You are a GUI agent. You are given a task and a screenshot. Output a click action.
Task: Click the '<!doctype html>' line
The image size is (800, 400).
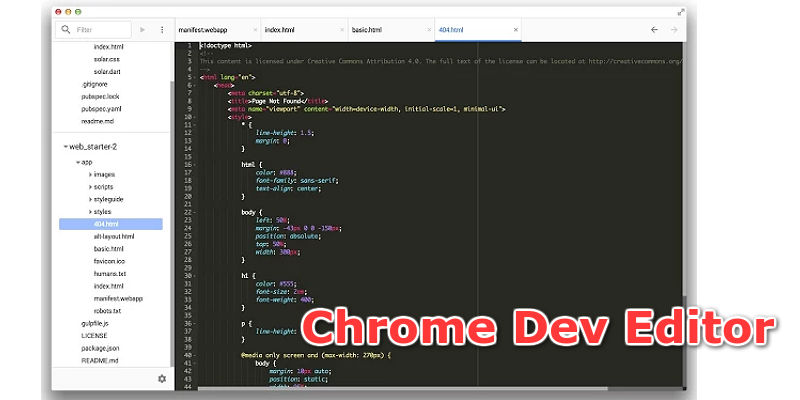[226, 45]
